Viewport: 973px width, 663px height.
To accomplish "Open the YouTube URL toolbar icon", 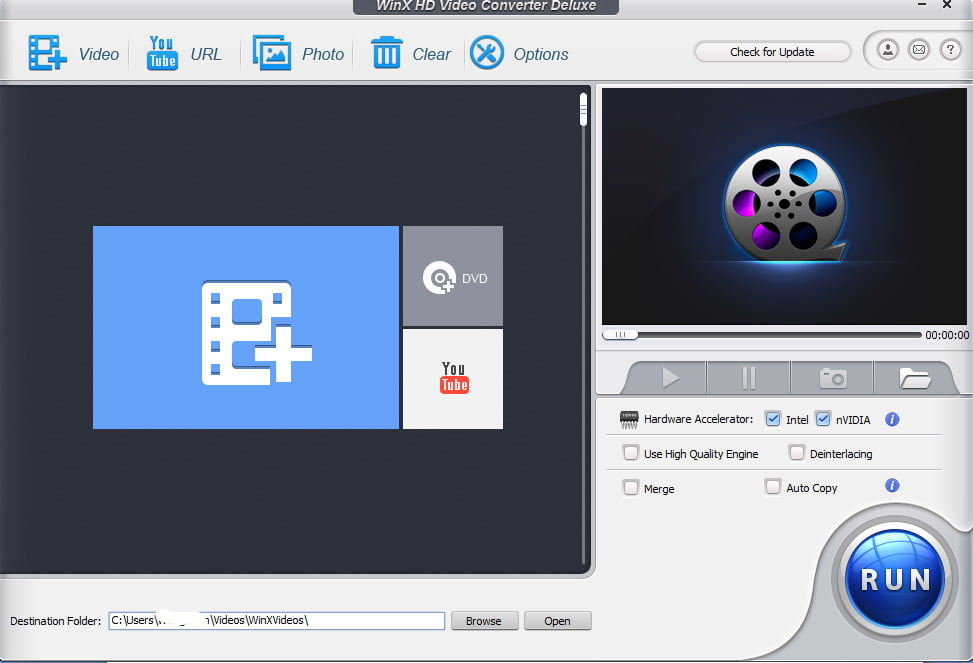I will 162,53.
